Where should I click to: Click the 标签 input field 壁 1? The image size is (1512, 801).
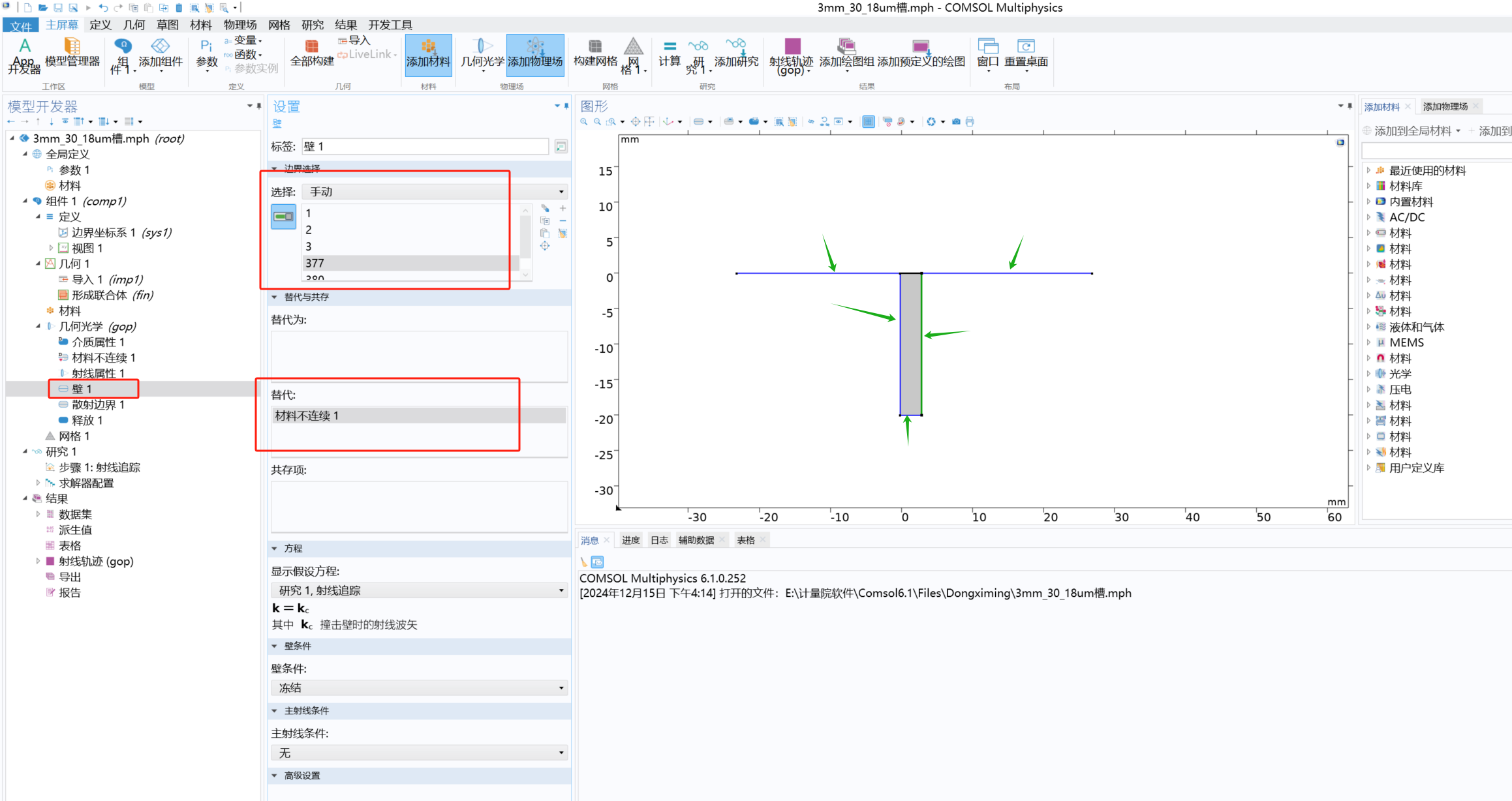(424, 147)
